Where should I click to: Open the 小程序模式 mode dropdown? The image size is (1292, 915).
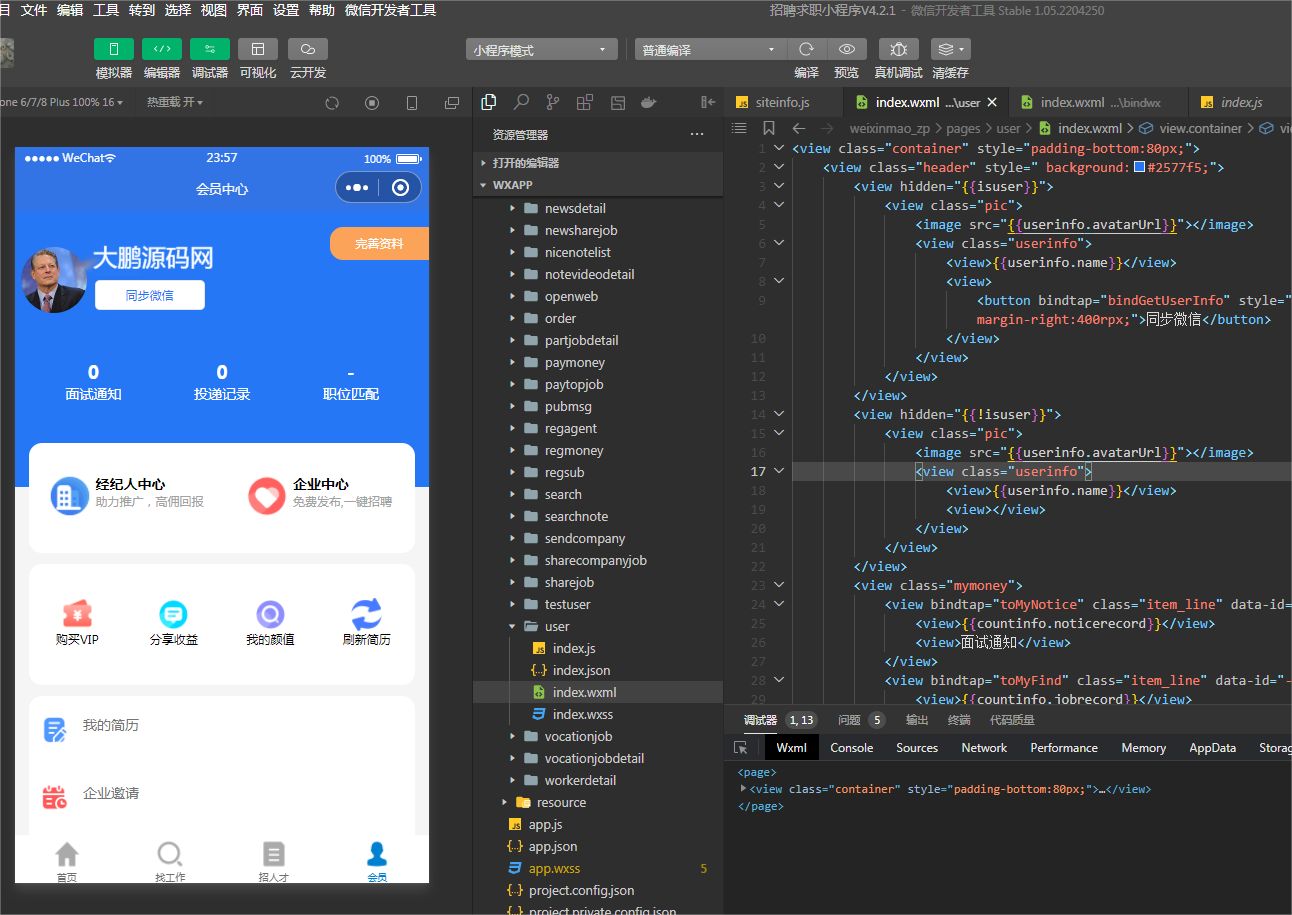point(541,50)
